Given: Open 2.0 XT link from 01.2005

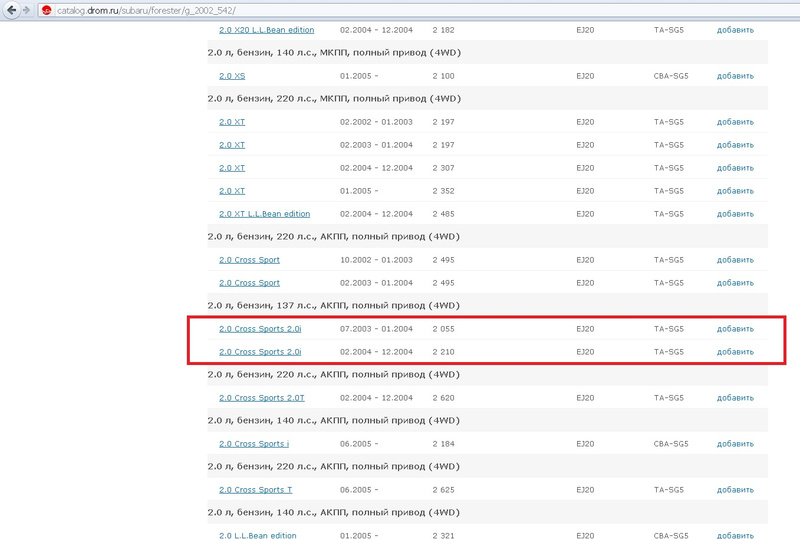Looking at the screenshot, I should pyautogui.click(x=231, y=191).
